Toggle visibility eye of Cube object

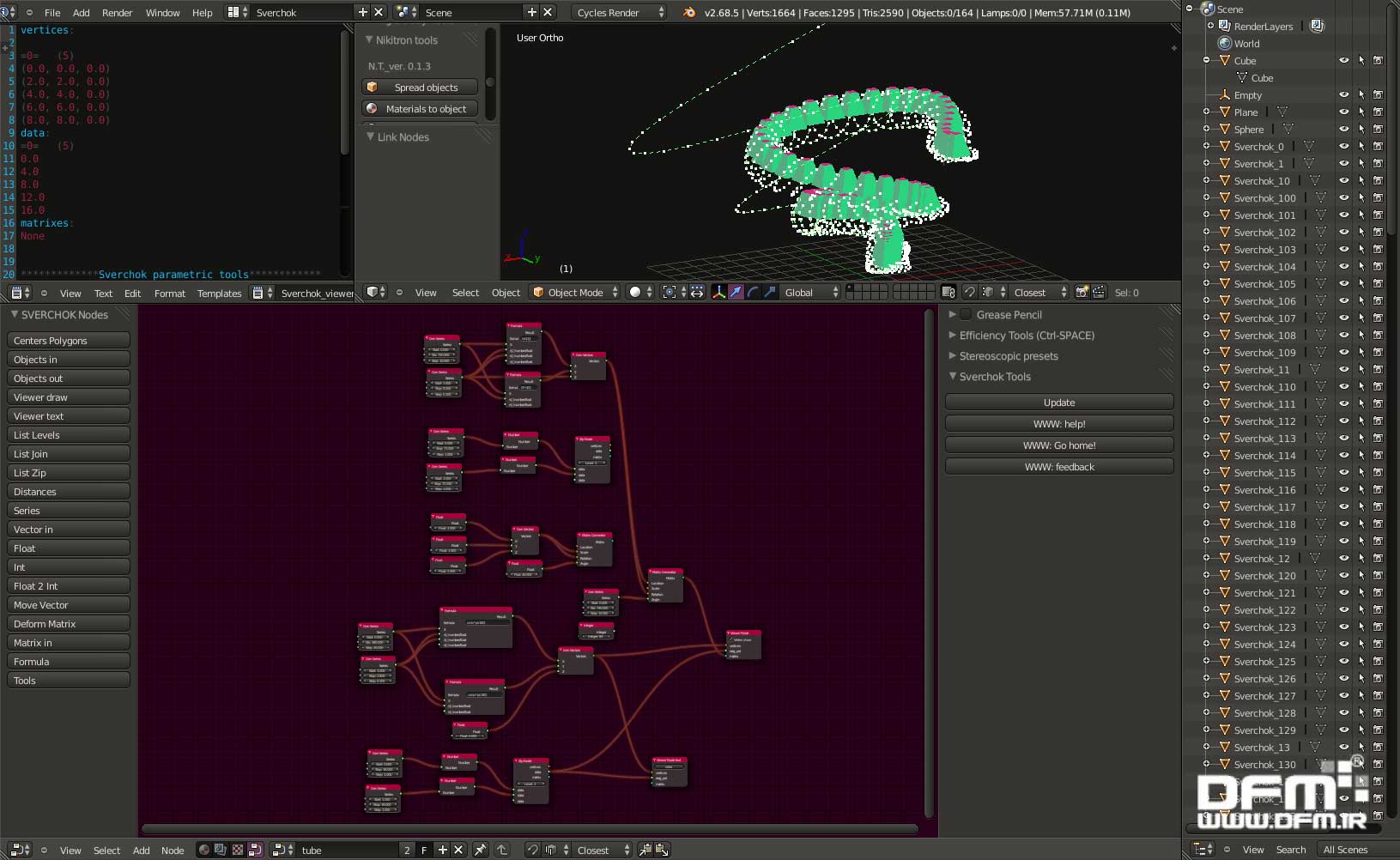[1344, 60]
